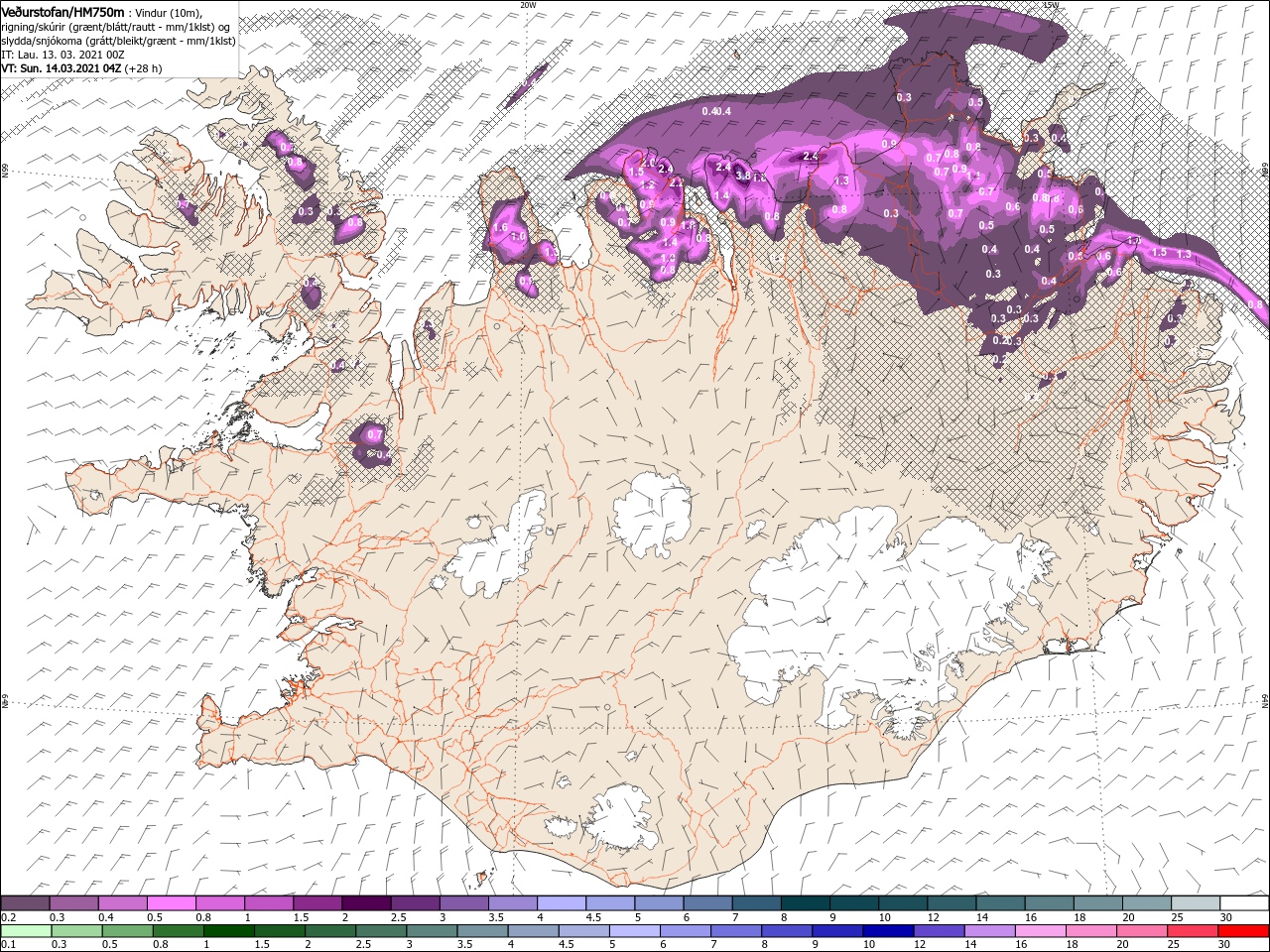Choose the snow-scale swatch beginning at 12
Image resolution: width=1270 pixels, height=952 pixels.
pyautogui.click(x=951, y=903)
